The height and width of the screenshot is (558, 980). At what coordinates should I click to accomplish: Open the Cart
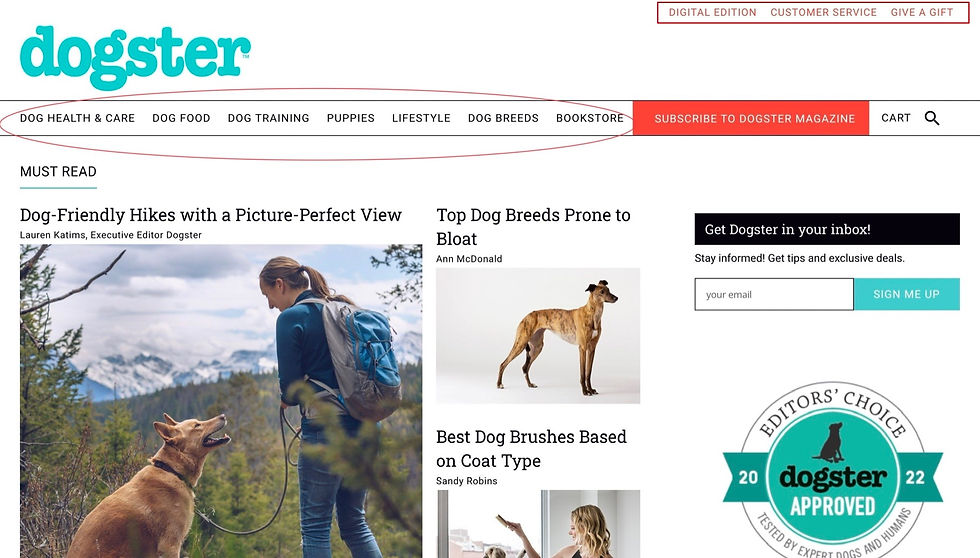point(896,118)
